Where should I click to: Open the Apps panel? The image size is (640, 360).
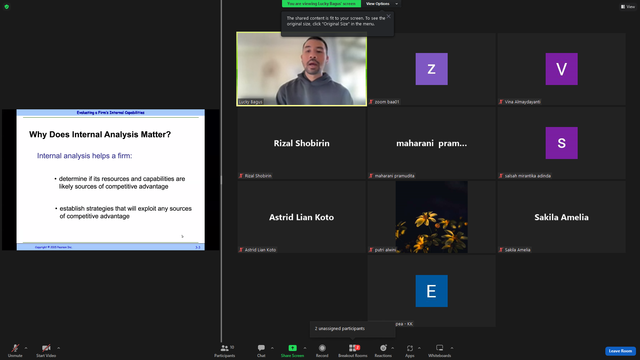410,350
